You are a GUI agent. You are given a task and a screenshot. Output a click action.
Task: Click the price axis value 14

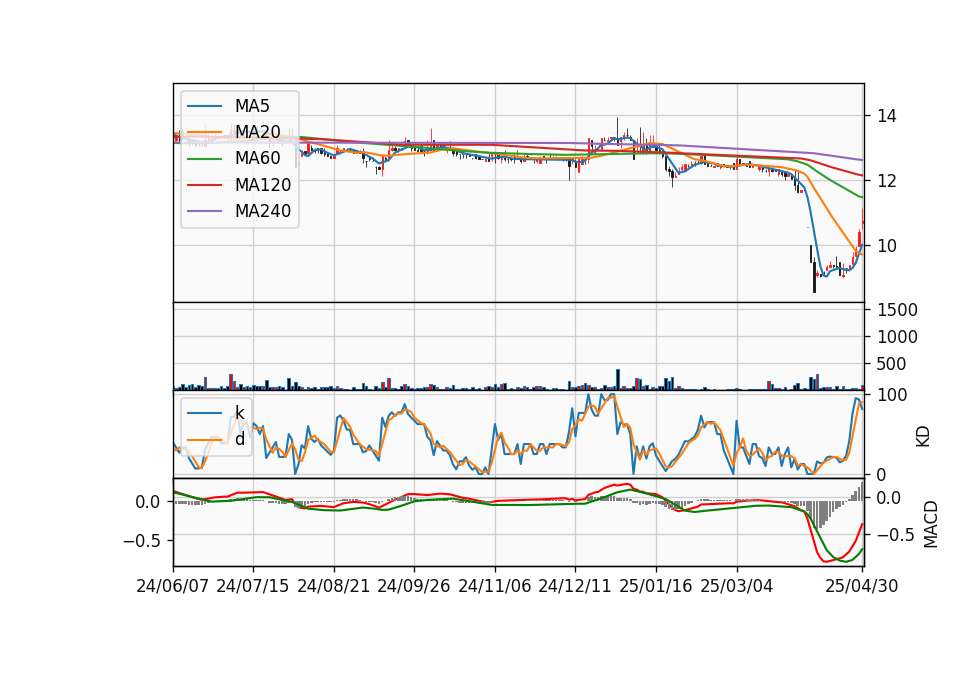(x=887, y=116)
